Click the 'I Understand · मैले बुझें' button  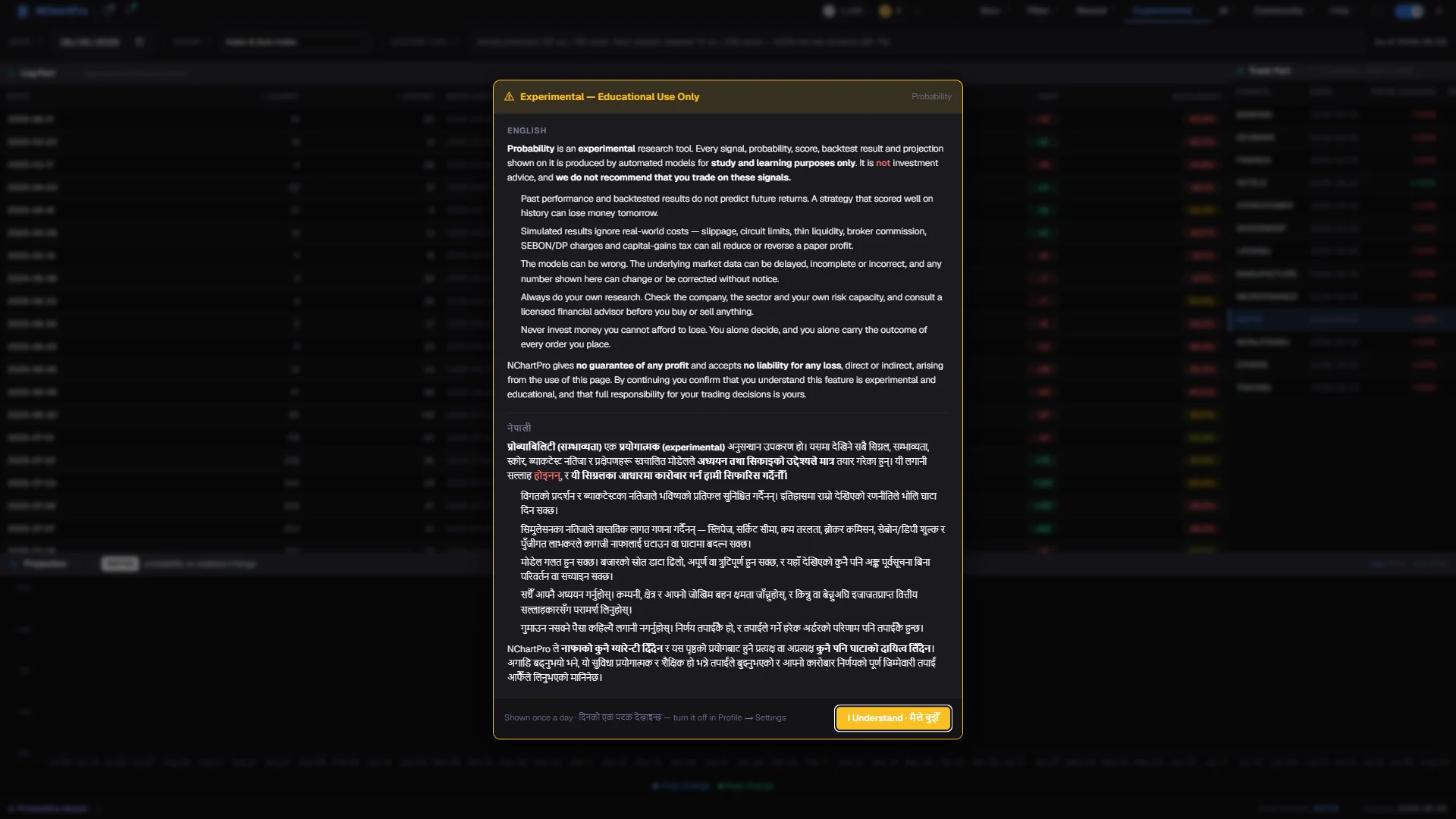(893, 718)
